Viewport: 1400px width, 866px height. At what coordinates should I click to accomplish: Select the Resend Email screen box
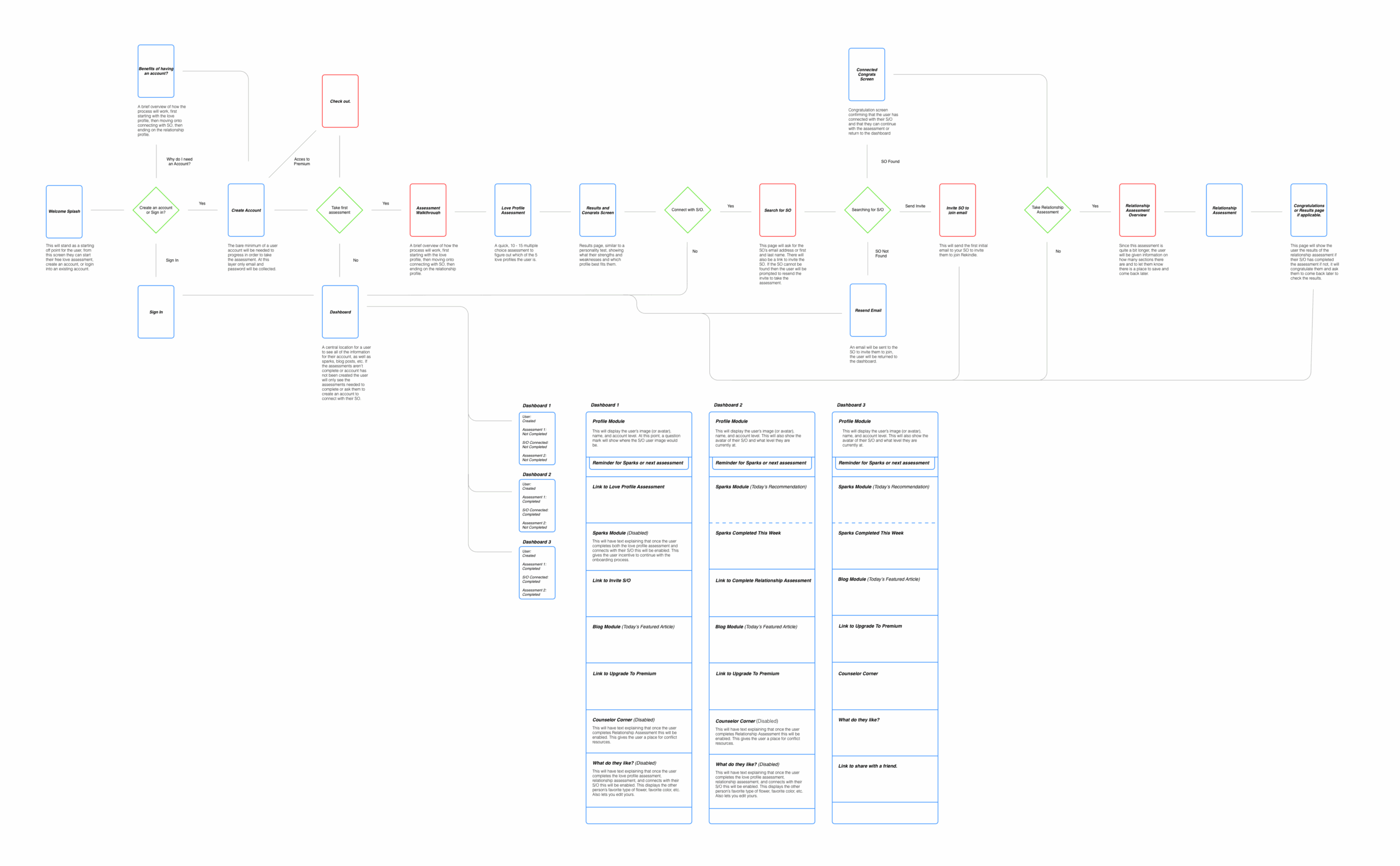click(x=868, y=311)
